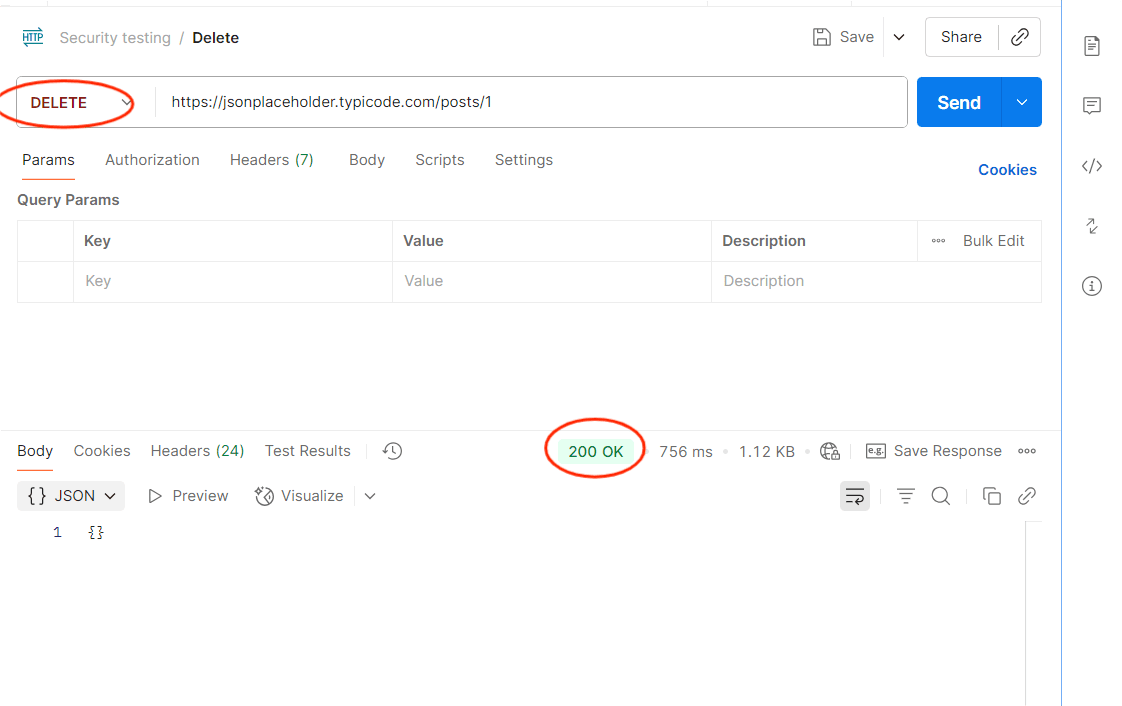View SSL/network details via globe icon
Screen dimensions: 1122x706
point(829,451)
